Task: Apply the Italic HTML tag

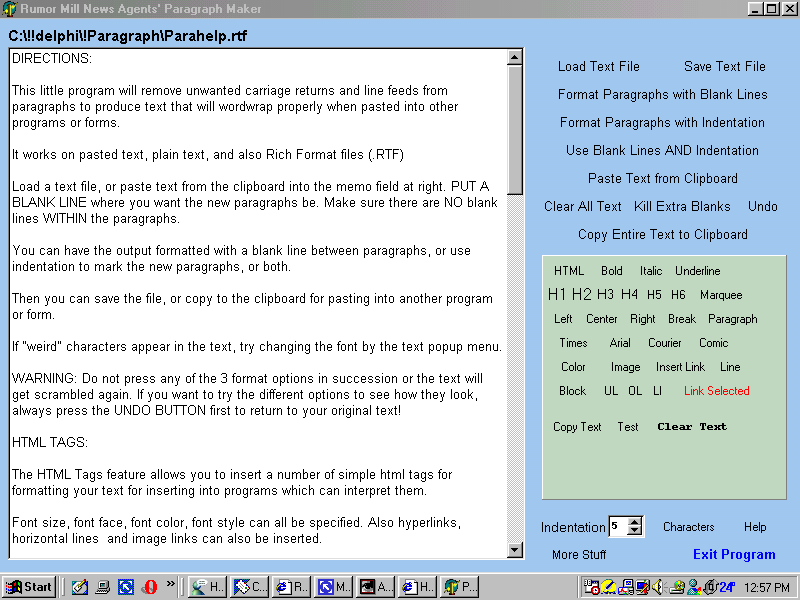Action: [x=651, y=271]
